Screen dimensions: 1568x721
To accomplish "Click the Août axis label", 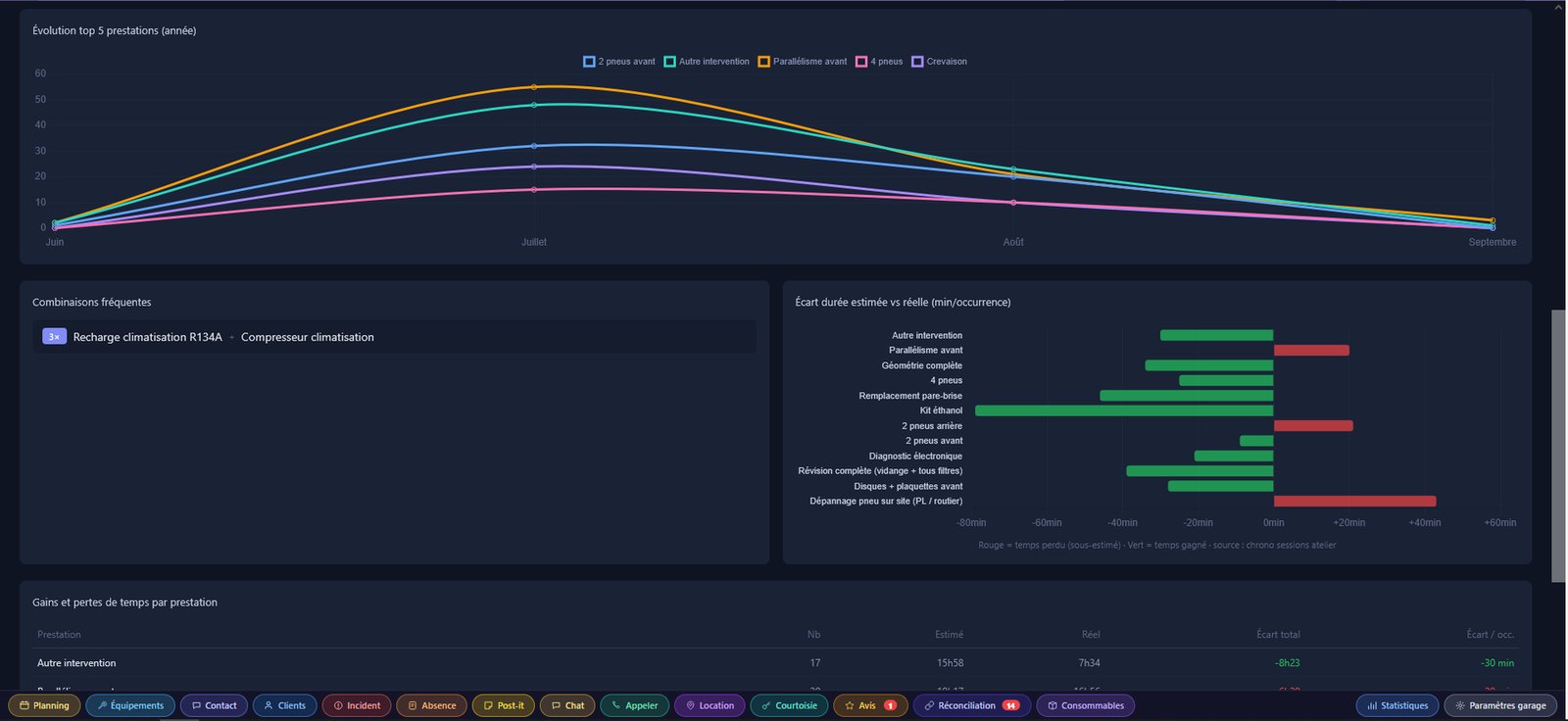I will point(1013,242).
